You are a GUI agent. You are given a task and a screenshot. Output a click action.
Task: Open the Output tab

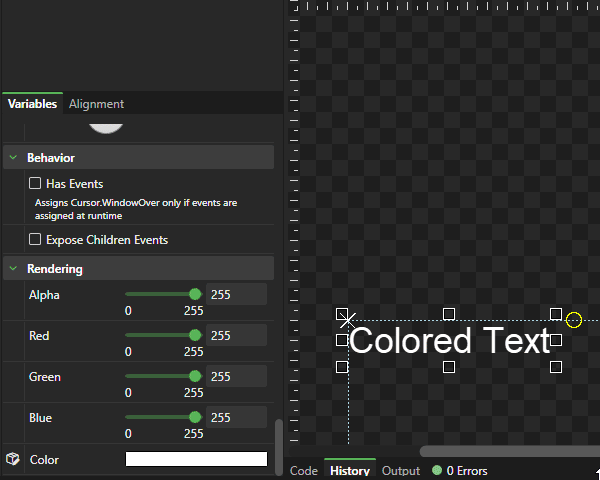pos(400,471)
